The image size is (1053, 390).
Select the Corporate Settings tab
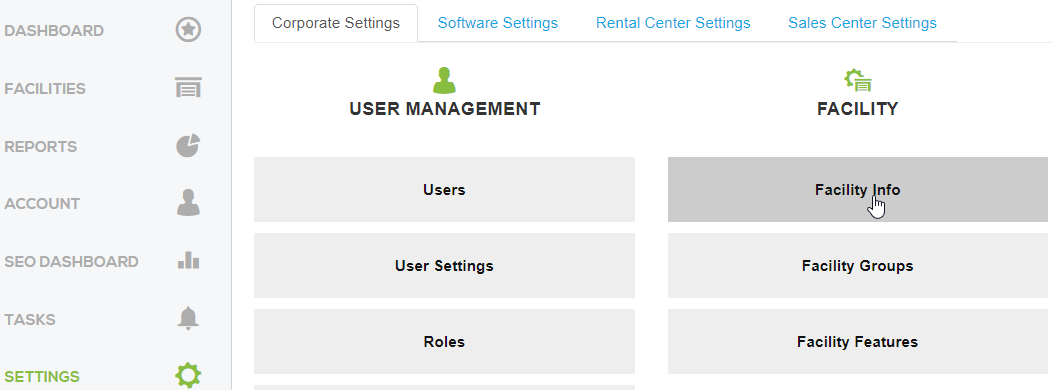pos(336,23)
